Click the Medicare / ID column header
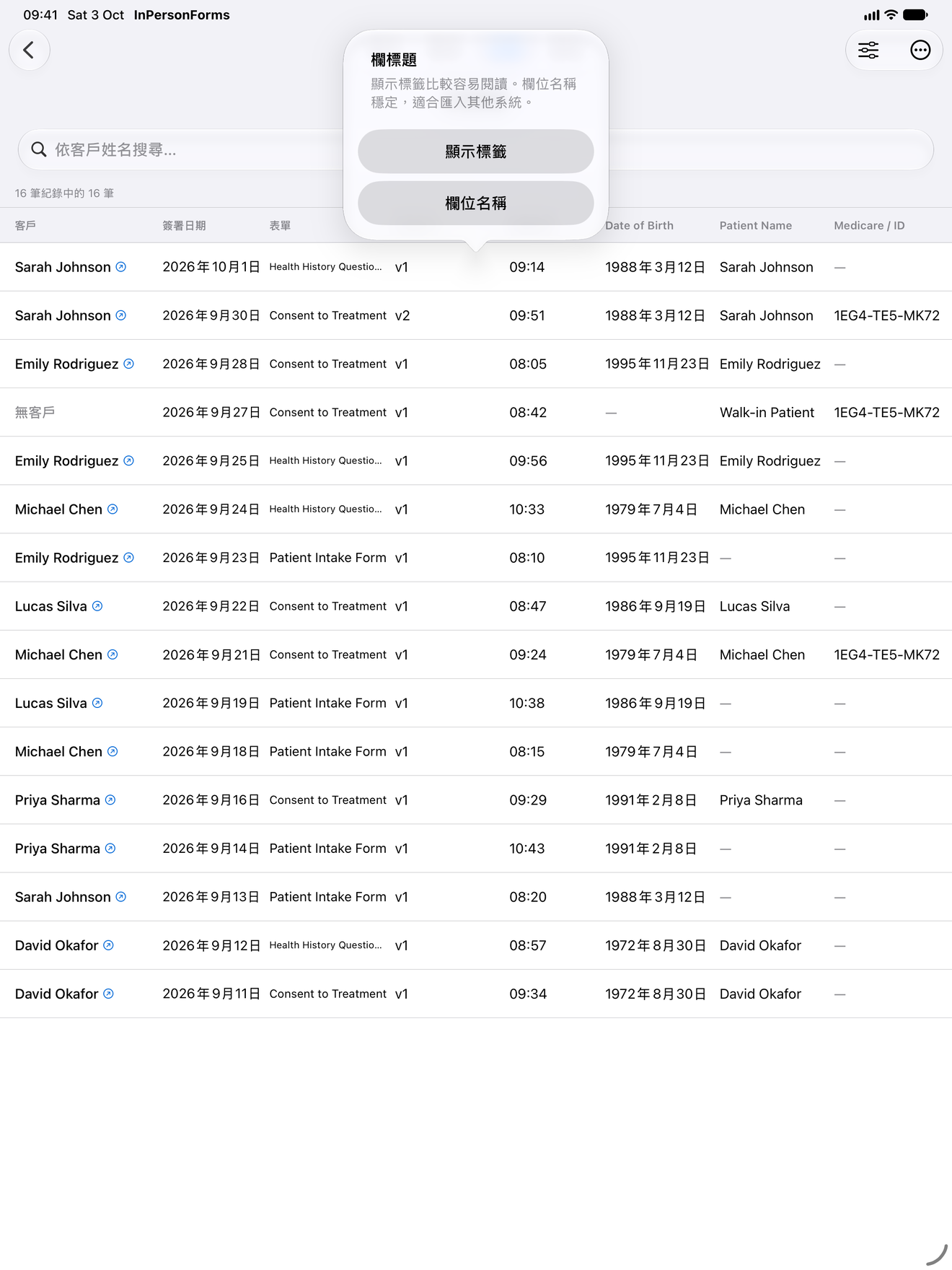 tap(869, 226)
